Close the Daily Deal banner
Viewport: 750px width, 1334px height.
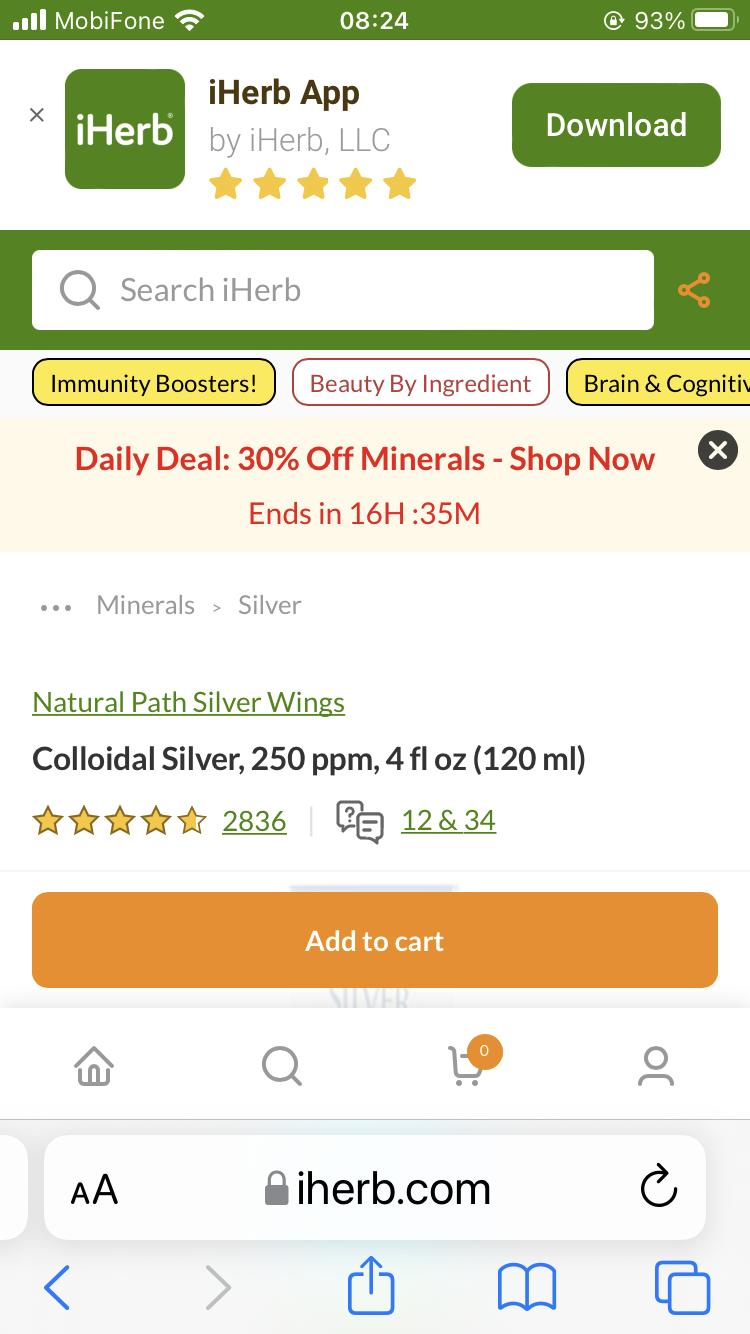point(717,450)
